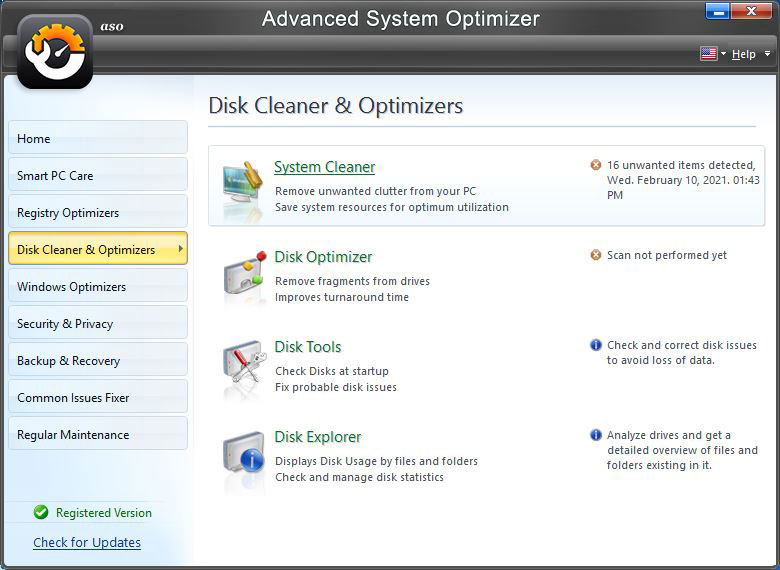
Task: Open the Disk Explorer title link
Action: click(x=317, y=437)
